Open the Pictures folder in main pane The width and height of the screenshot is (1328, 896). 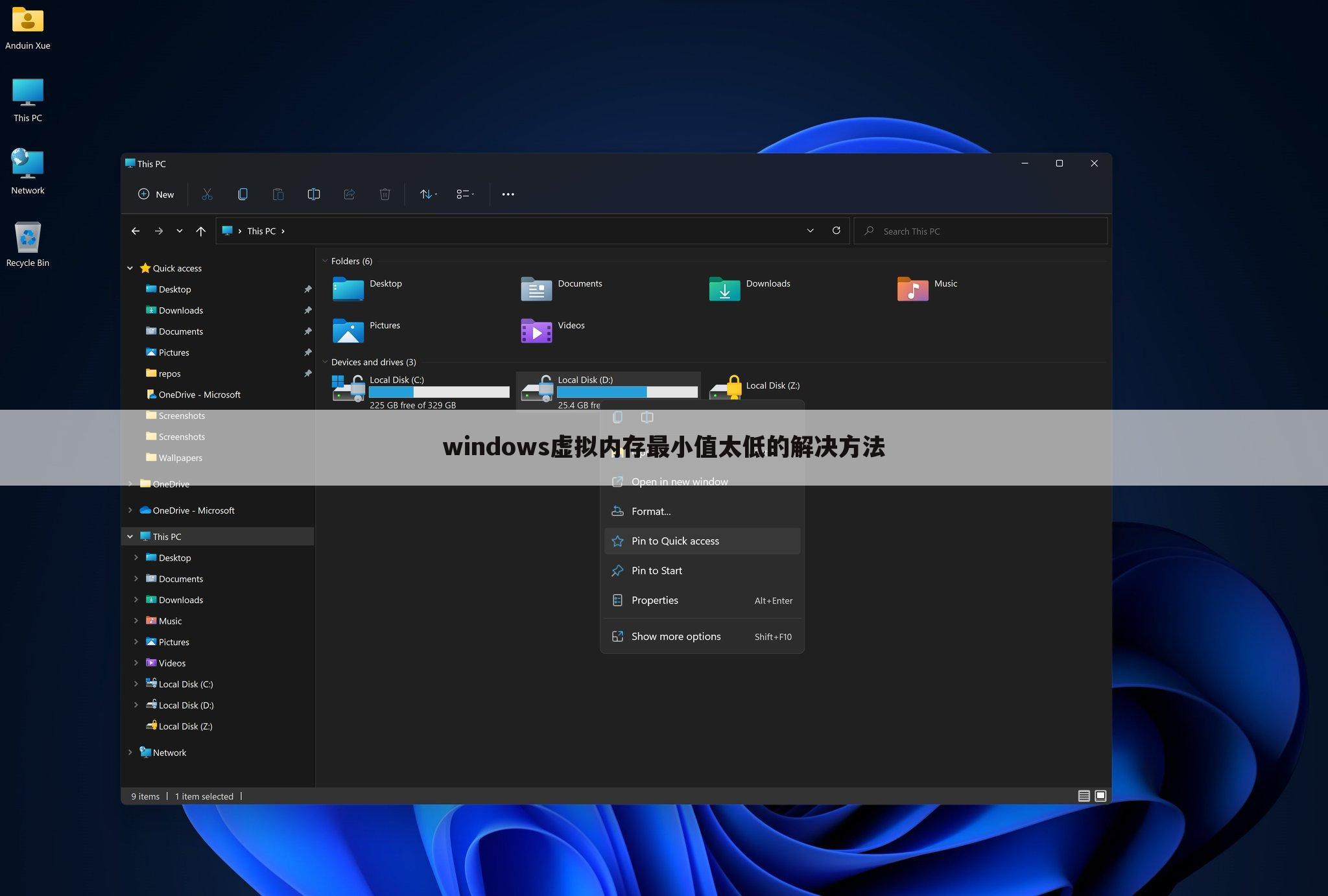click(x=367, y=331)
